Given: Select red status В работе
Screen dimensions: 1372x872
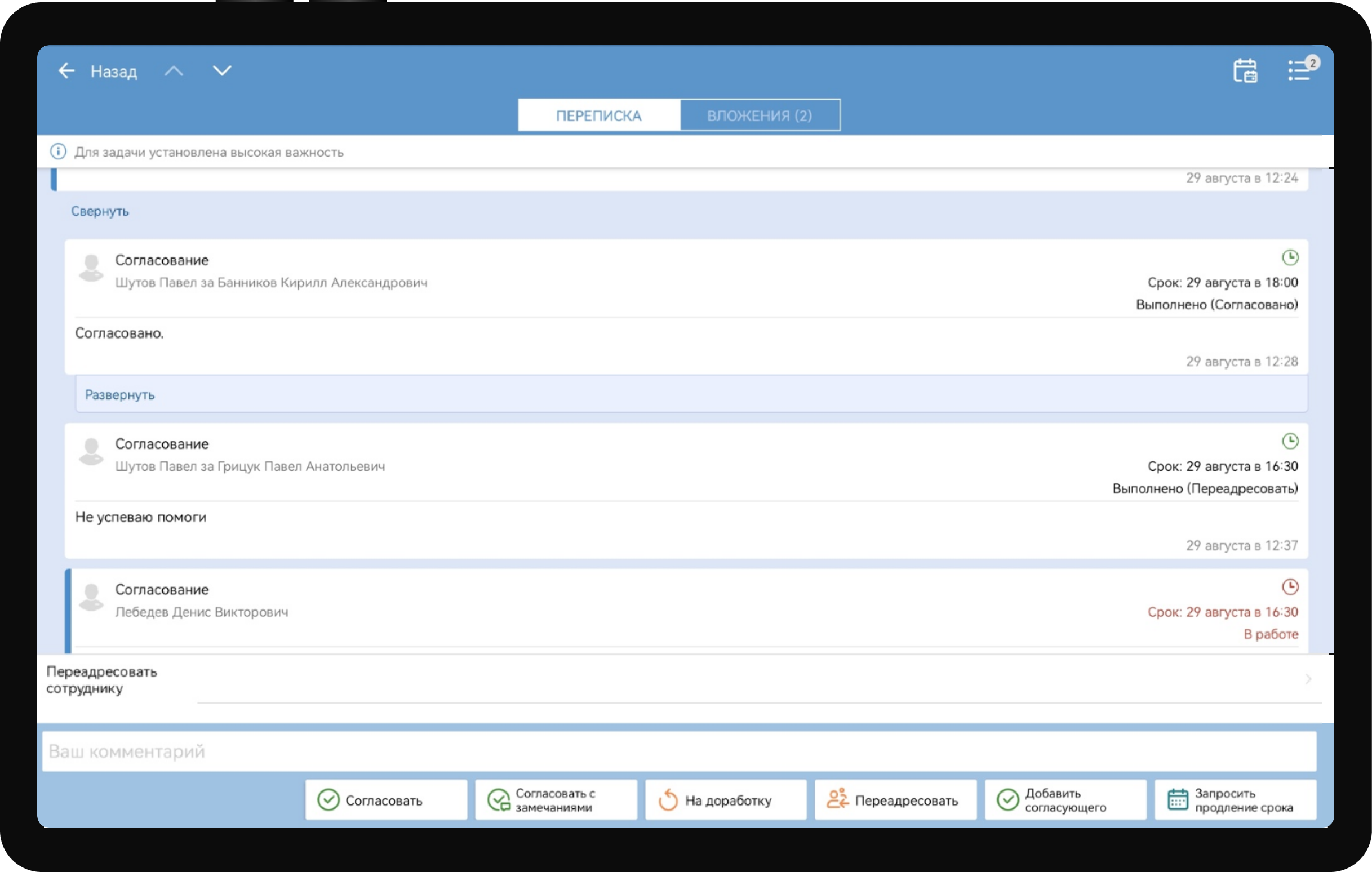Looking at the screenshot, I should [x=1271, y=634].
